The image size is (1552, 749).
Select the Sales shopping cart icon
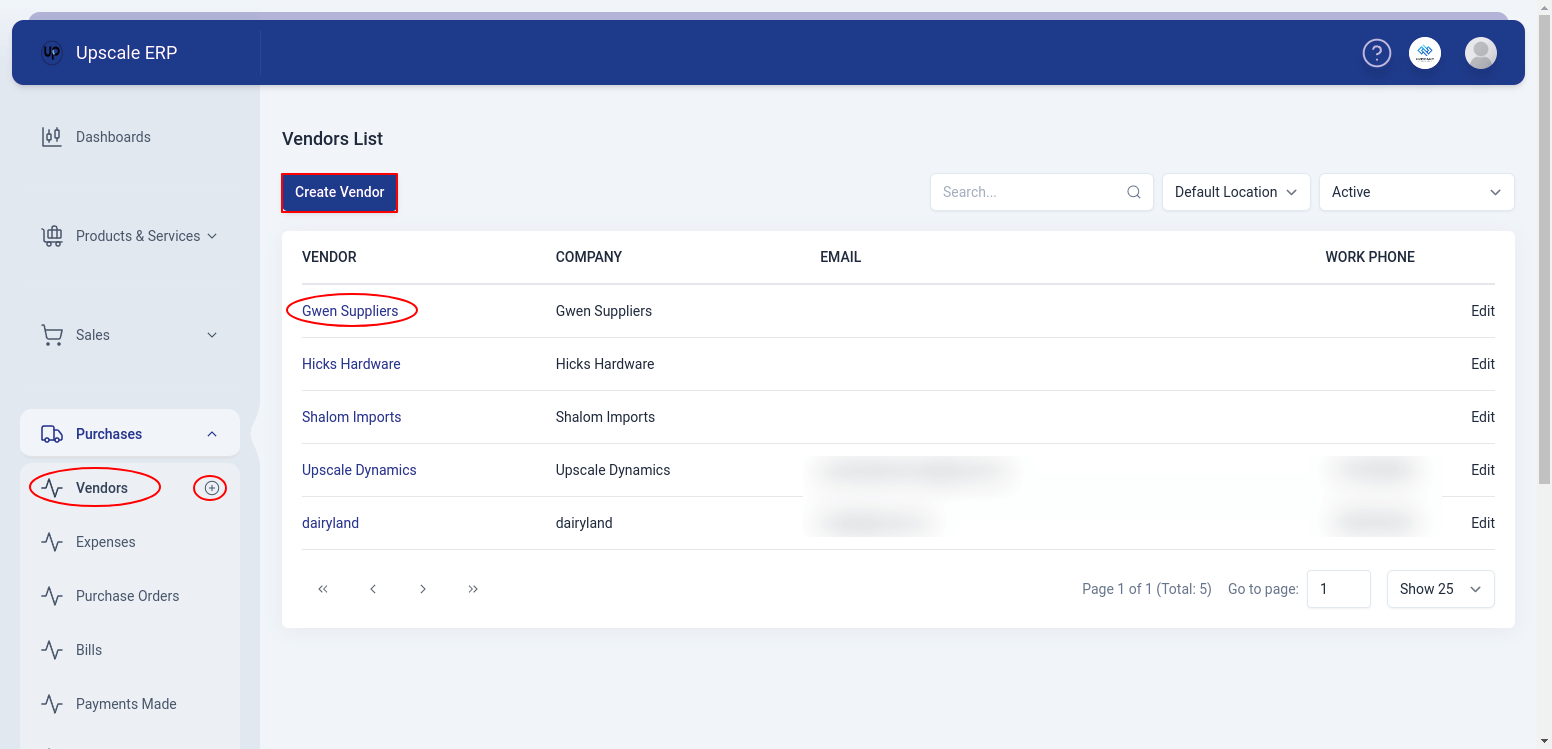[x=51, y=334]
